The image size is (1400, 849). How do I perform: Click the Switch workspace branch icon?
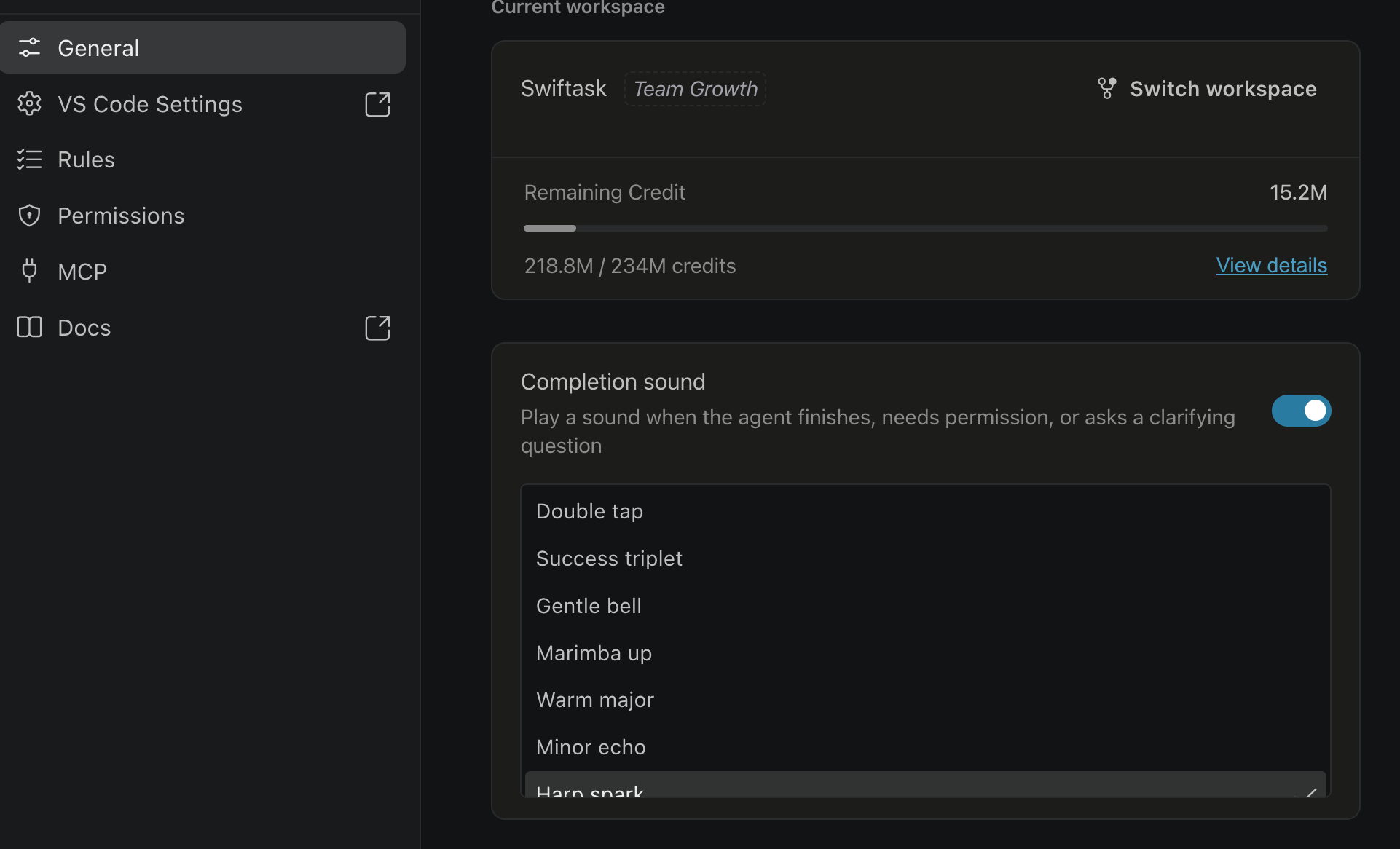[x=1106, y=89]
